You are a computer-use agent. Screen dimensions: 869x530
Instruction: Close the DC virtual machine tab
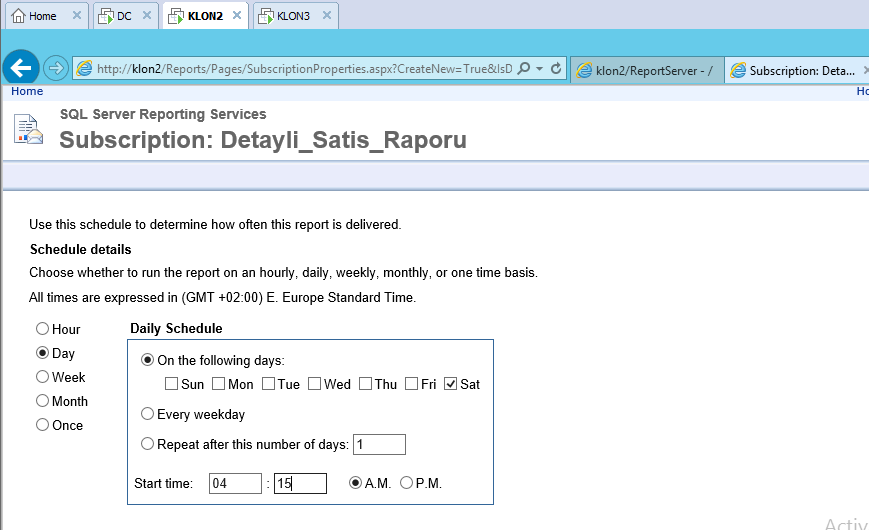(147, 16)
